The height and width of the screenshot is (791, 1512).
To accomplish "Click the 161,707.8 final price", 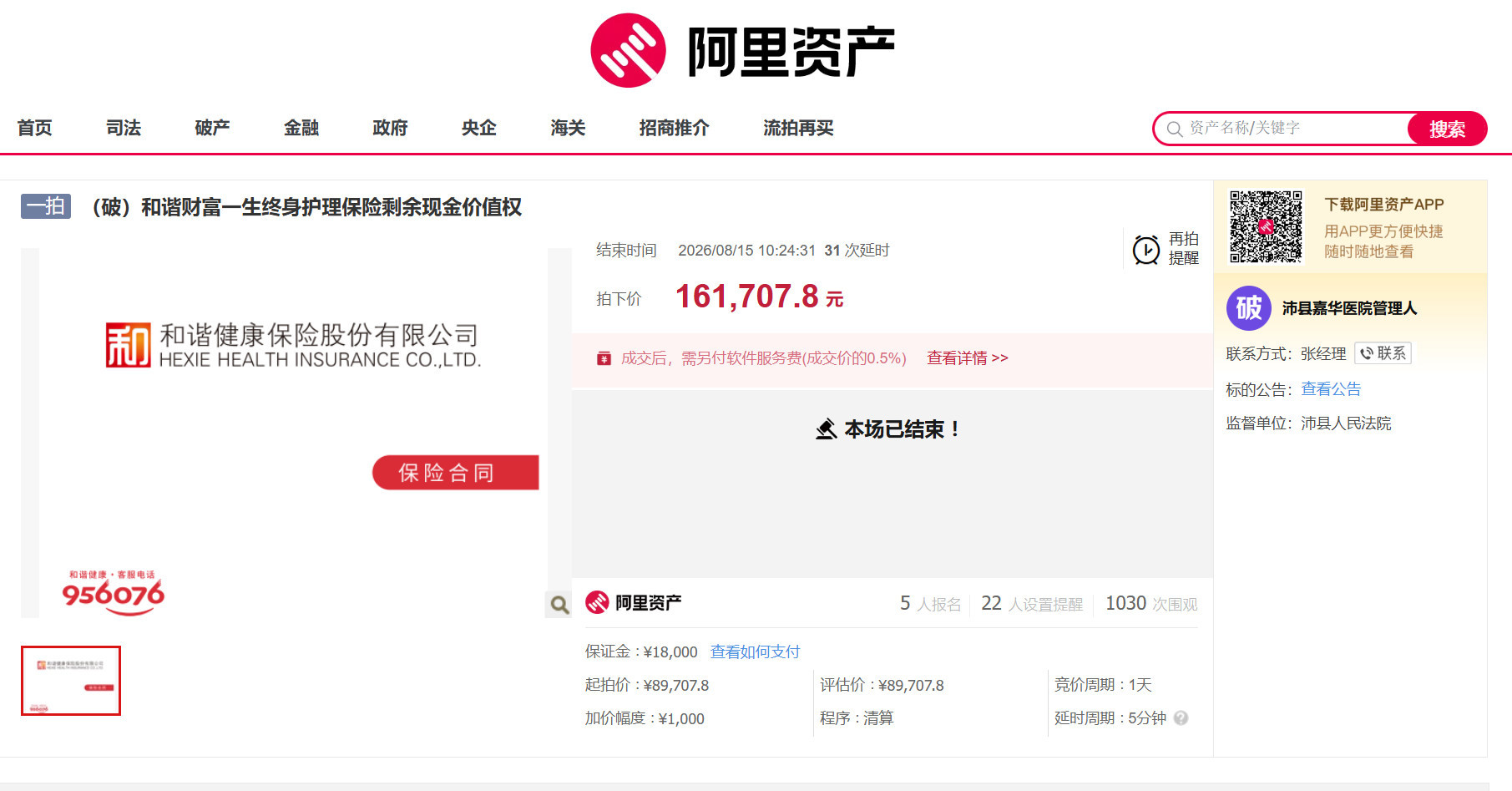I will click(x=759, y=297).
